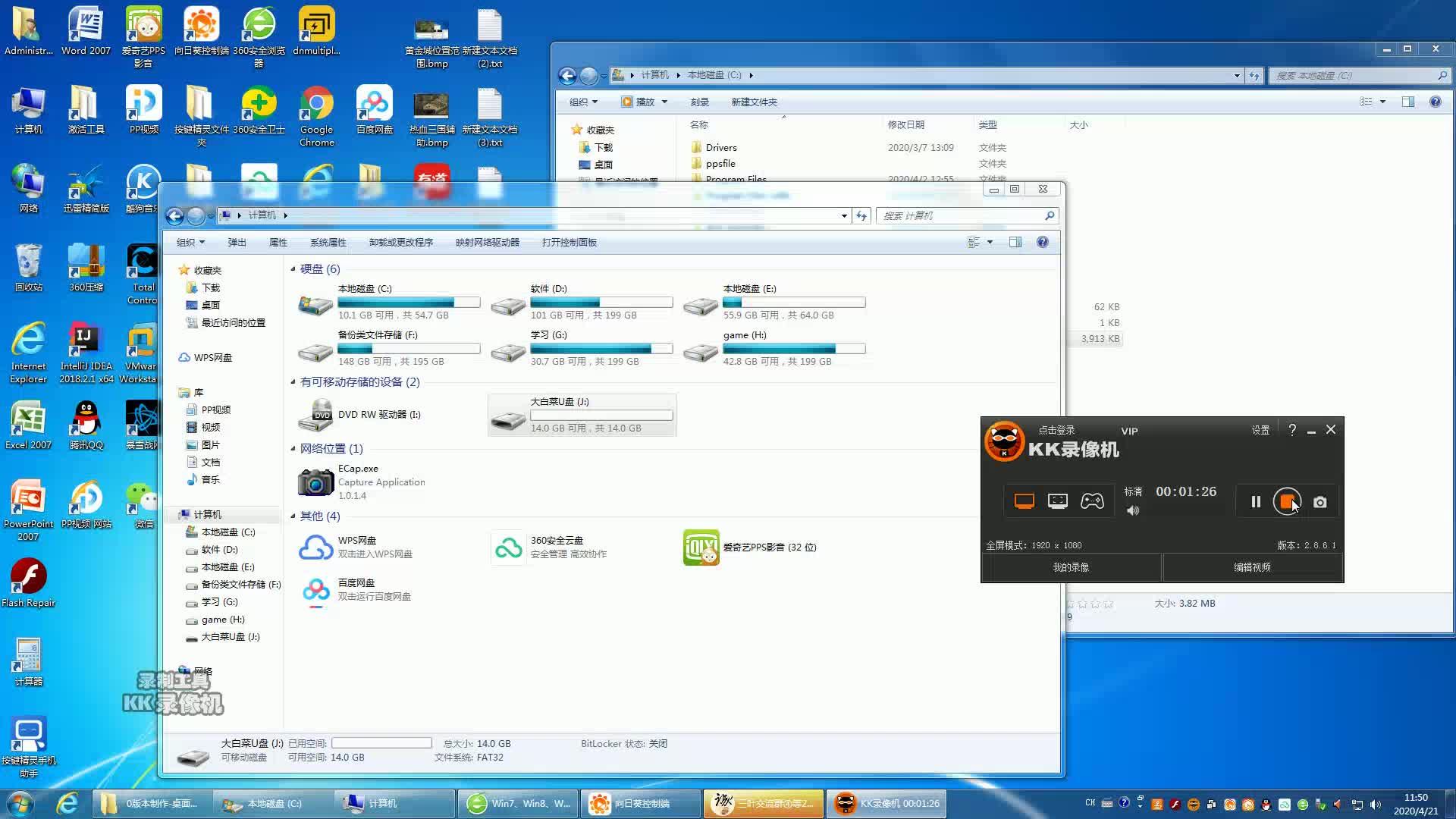Select region recording mode icon
This screenshot has height=819, width=1456.
pyautogui.click(x=1058, y=501)
